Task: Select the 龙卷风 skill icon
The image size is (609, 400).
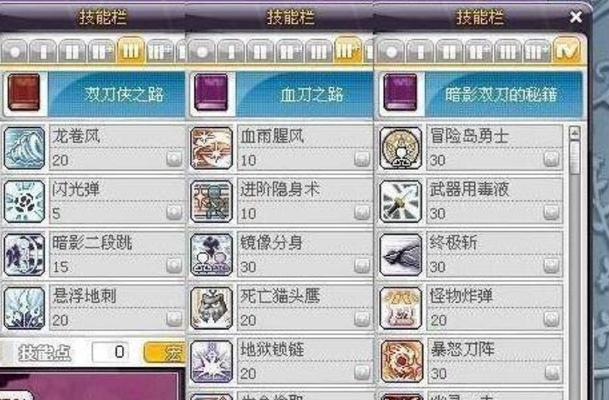Action: (24, 148)
